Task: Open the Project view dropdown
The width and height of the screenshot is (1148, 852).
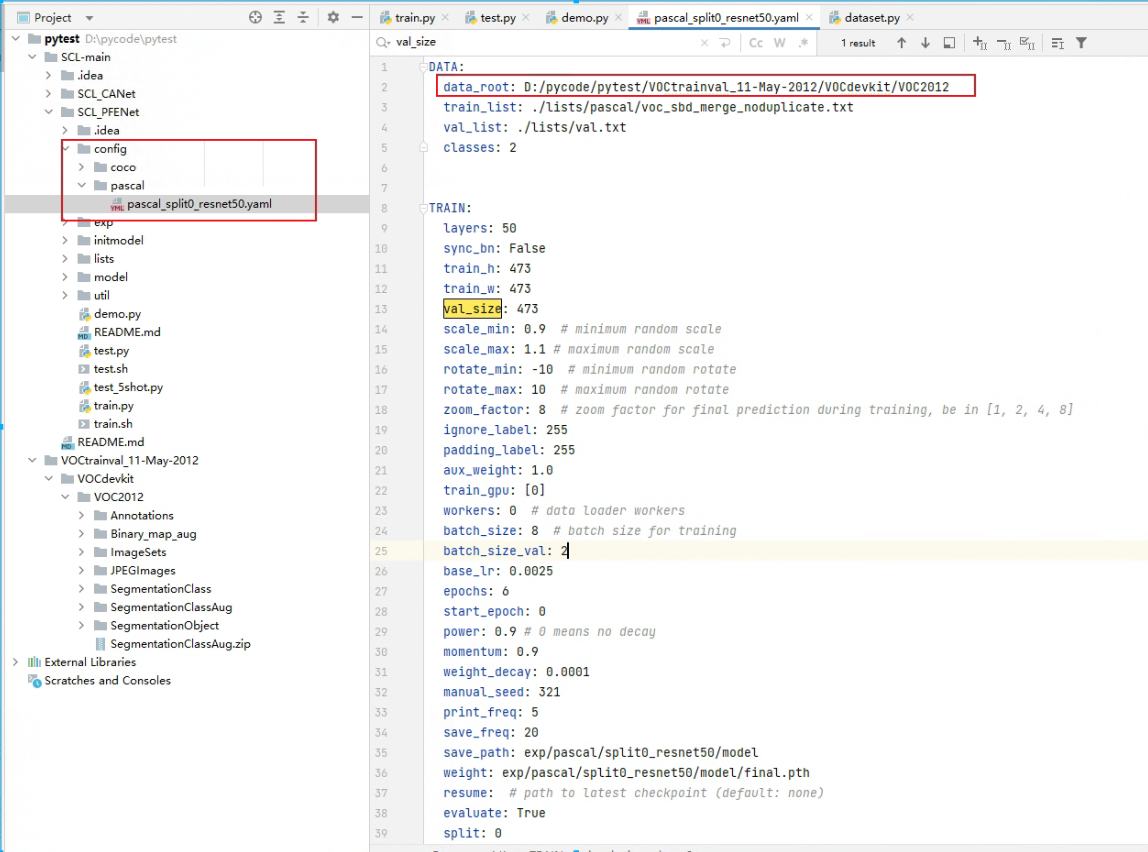Action: (x=89, y=18)
